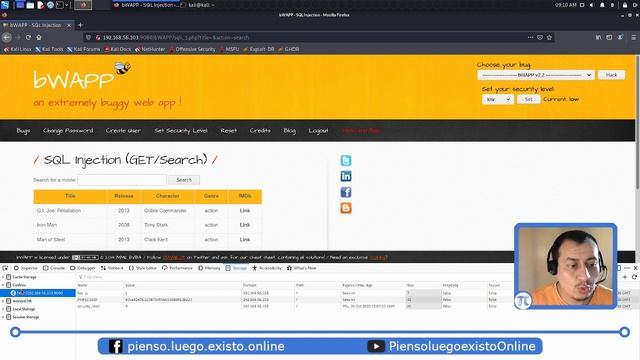640x360 pixels.
Task: Bookmark this page with the star
Action: (549, 37)
